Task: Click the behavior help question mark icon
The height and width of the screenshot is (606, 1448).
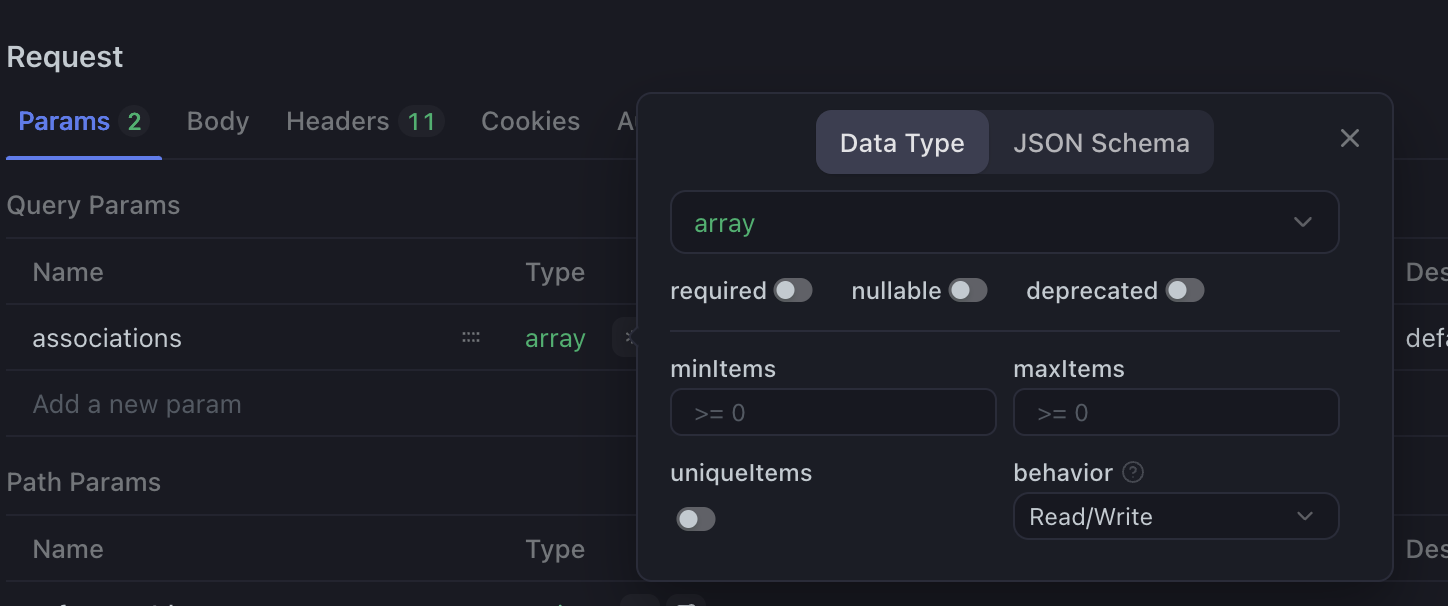Action: click(1133, 472)
